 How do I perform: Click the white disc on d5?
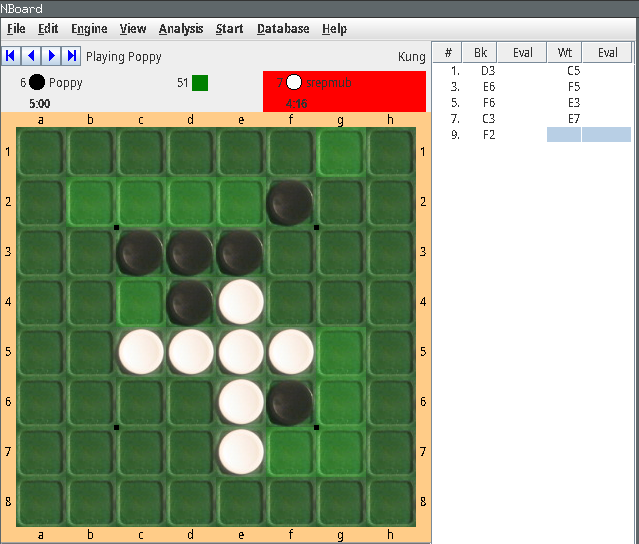(191, 352)
